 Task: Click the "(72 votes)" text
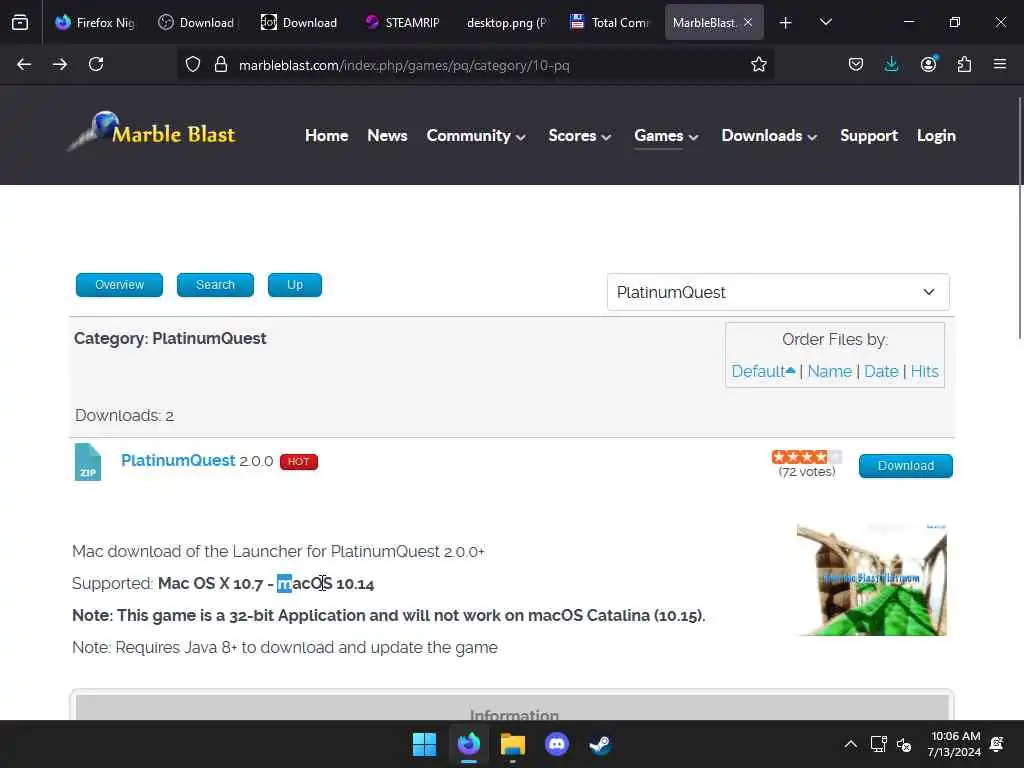807,472
